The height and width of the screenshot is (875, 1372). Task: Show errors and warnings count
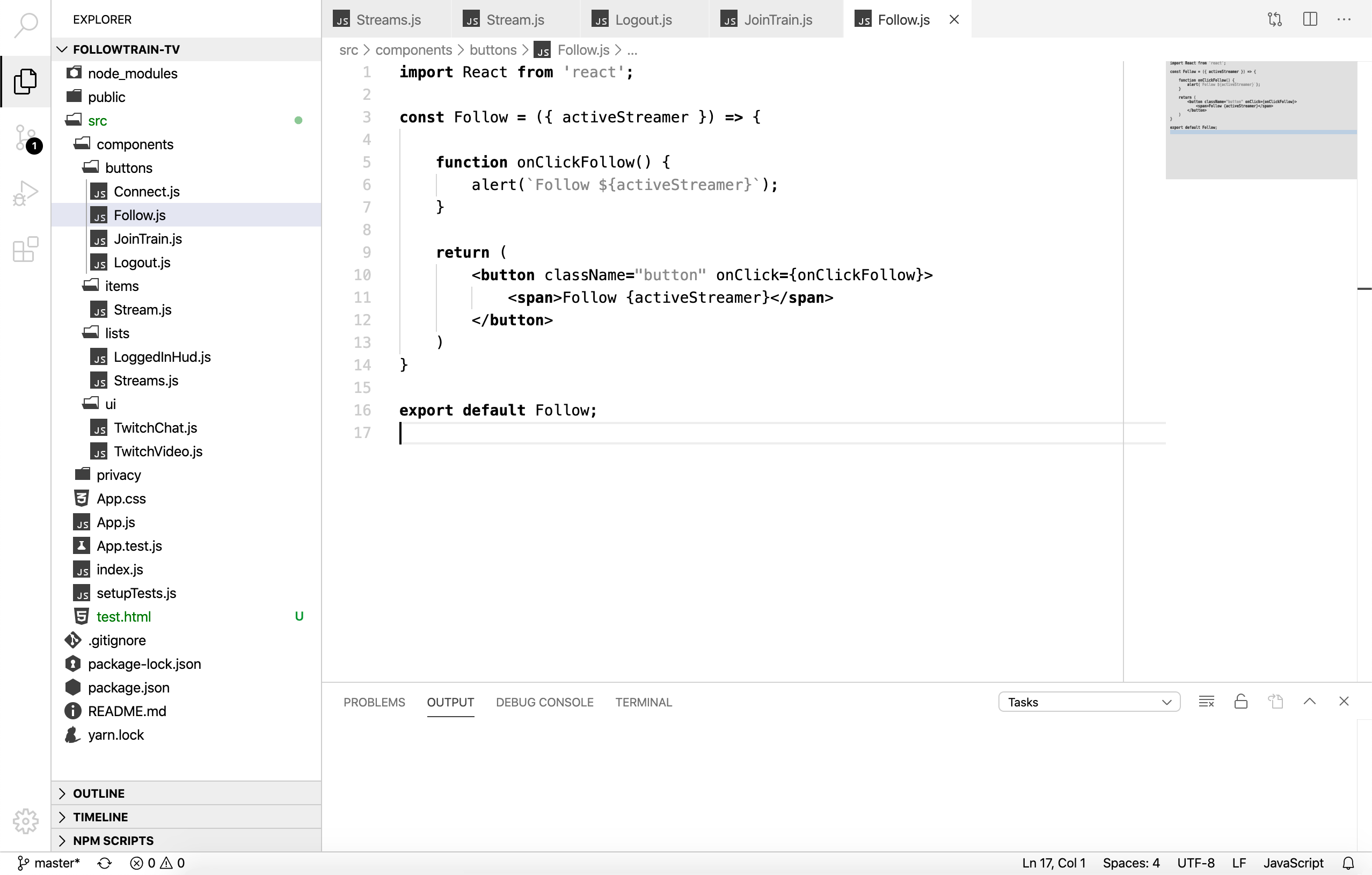pos(157,863)
